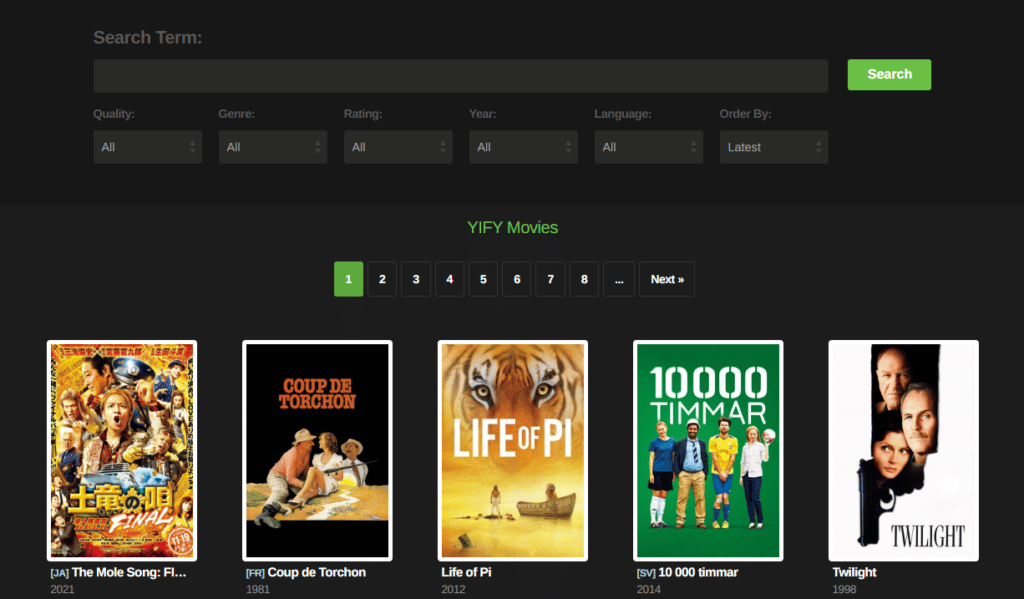Click the YIFY Movies heading
Image resolution: width=1024 pixels, height=599 pixels.
(513, 227)
